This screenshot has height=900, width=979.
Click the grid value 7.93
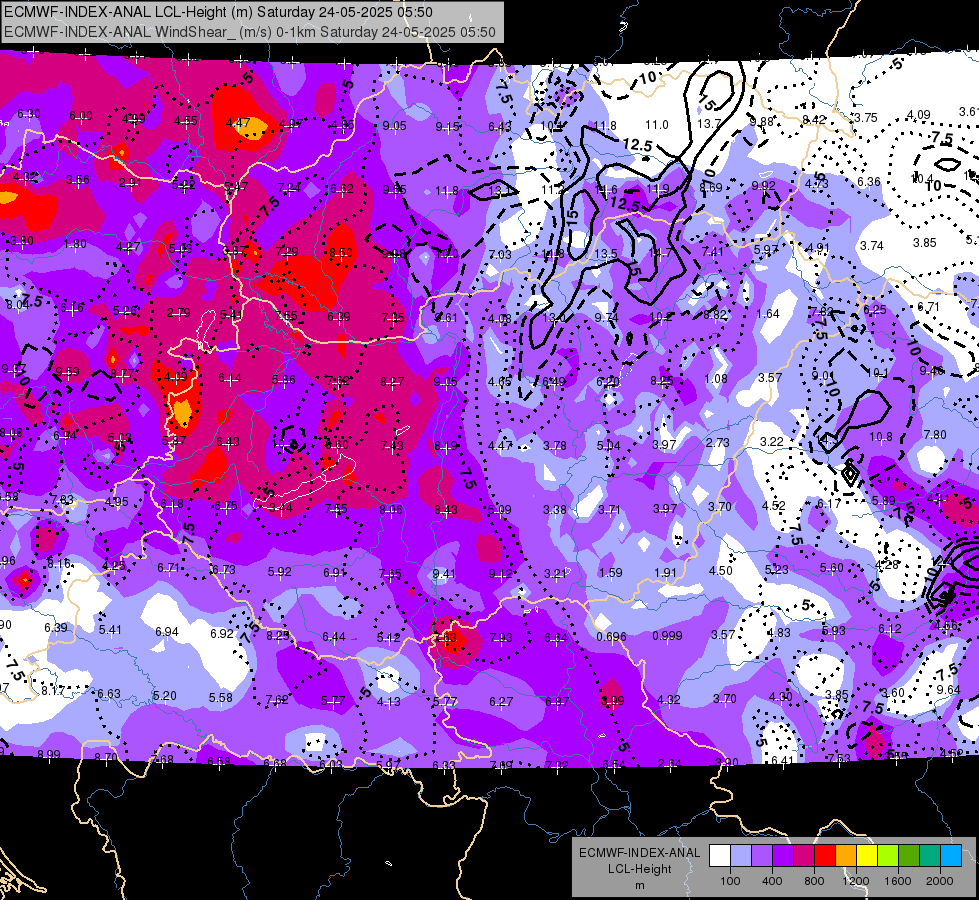[x=501, y=638]
